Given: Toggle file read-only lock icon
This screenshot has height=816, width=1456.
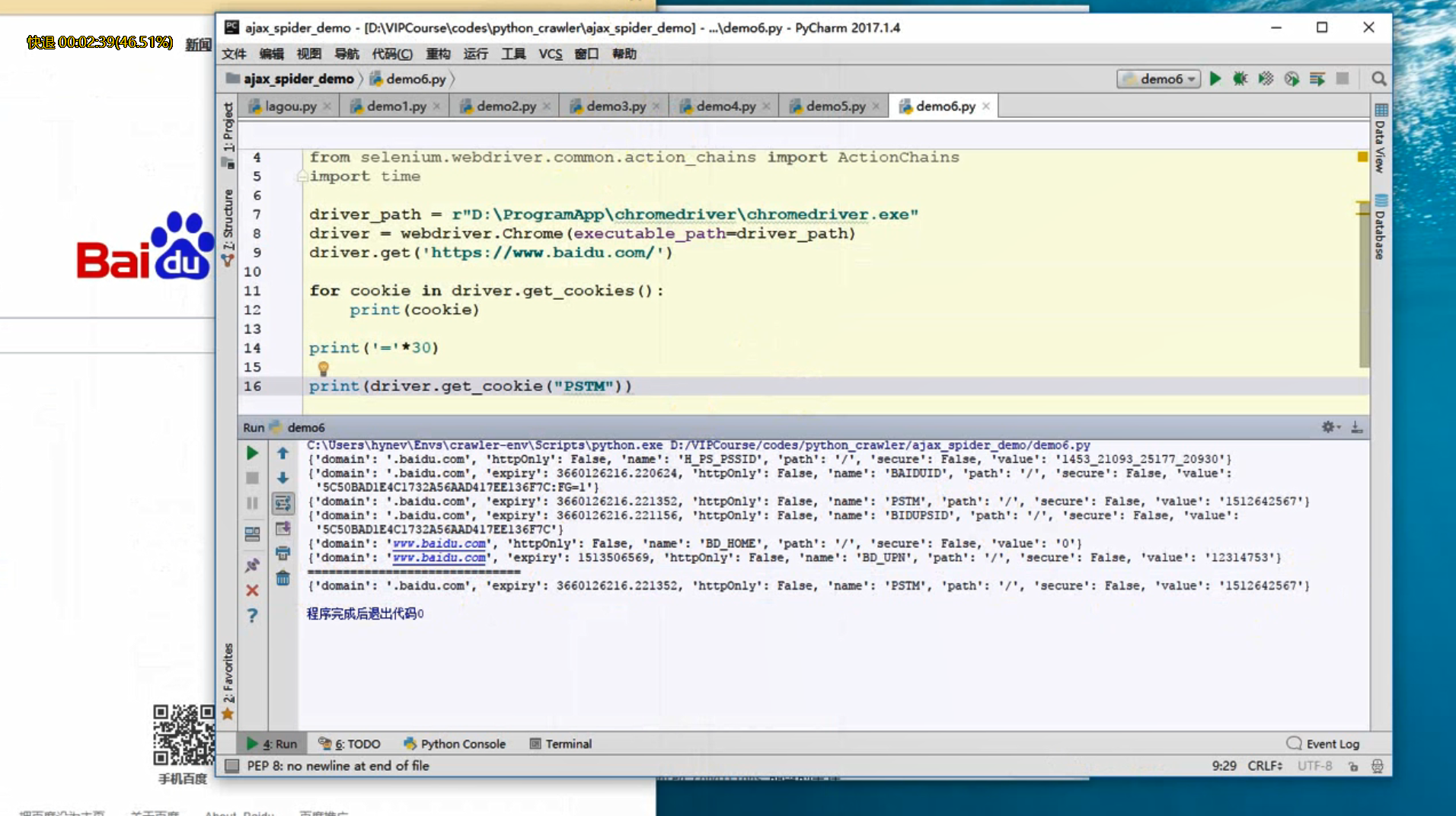Looking at the screenshot, I should pos(1352,766).
